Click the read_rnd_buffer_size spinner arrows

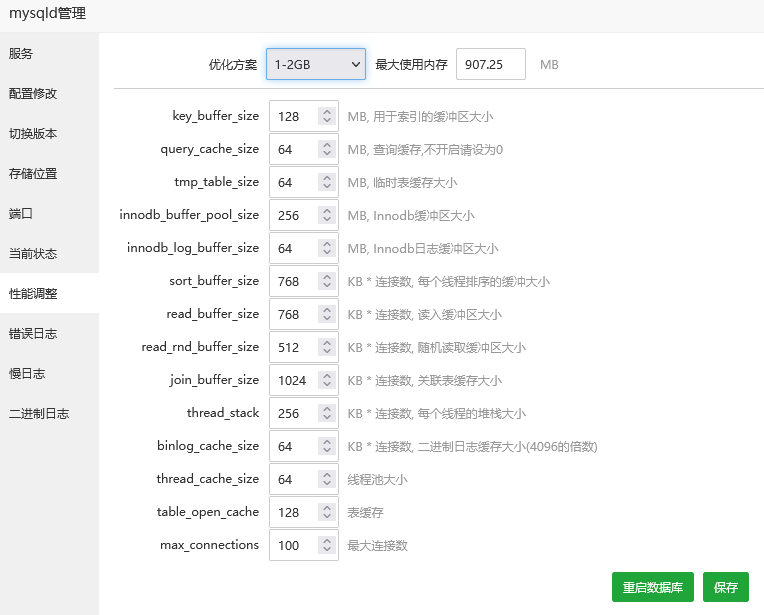click(x=327, y=347)
